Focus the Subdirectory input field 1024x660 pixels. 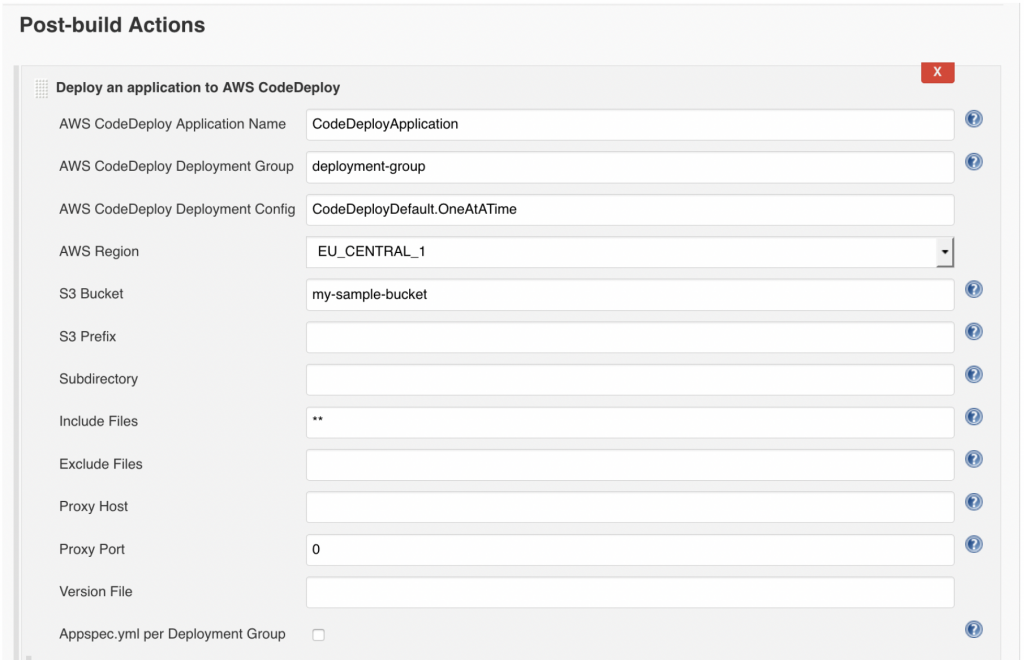tap(630, 379)
